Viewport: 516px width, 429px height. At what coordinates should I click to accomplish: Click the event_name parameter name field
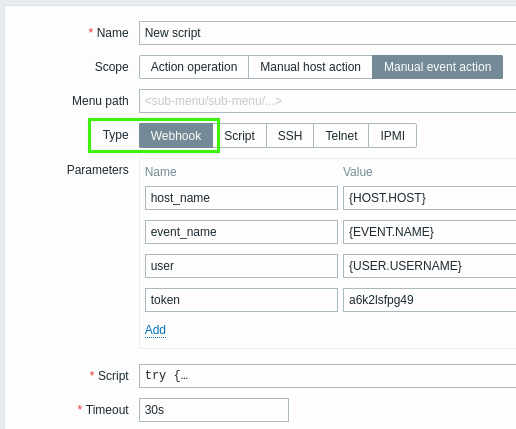tap(241, 232)
